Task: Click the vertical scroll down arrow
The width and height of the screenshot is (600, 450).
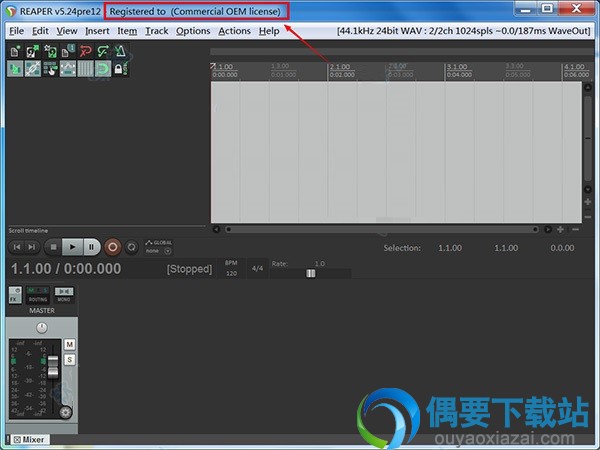Action: coord(588,189)
